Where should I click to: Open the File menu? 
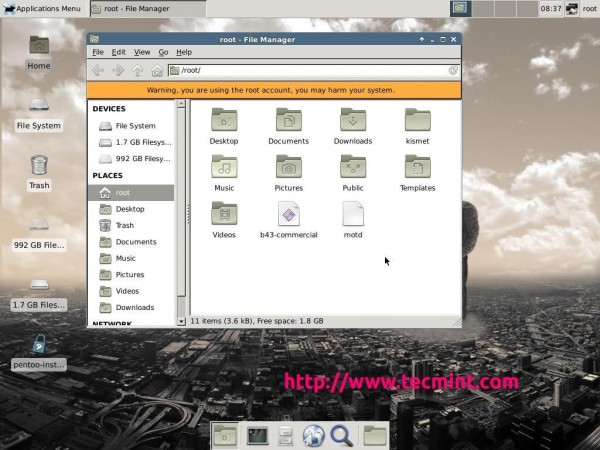98,52
